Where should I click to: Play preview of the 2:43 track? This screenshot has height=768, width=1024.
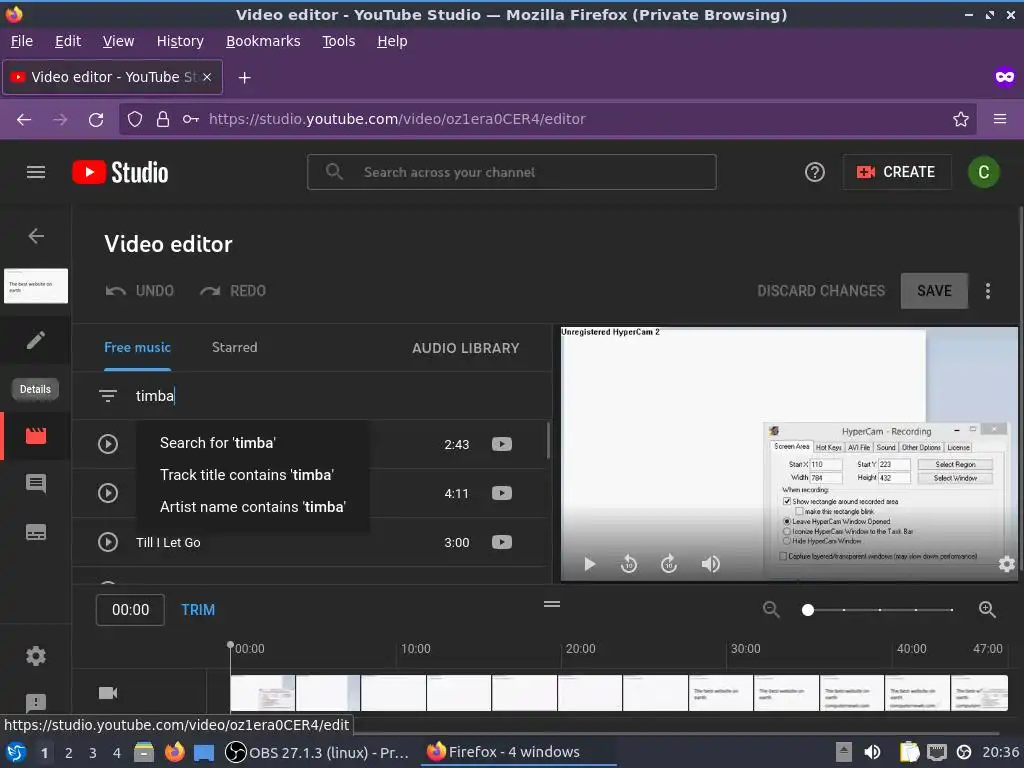108,444
